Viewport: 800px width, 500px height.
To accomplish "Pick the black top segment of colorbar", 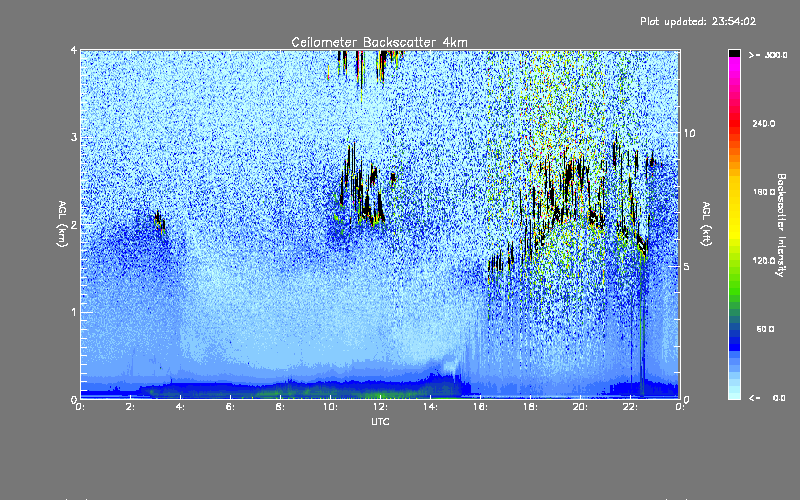I will (734, 53).
